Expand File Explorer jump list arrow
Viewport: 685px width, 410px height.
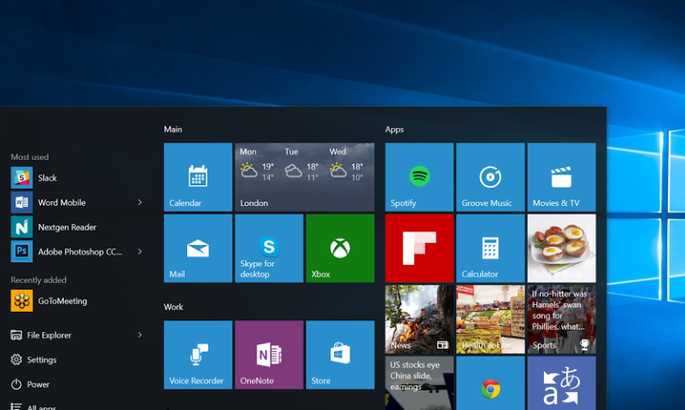click(x=140, y=335)
